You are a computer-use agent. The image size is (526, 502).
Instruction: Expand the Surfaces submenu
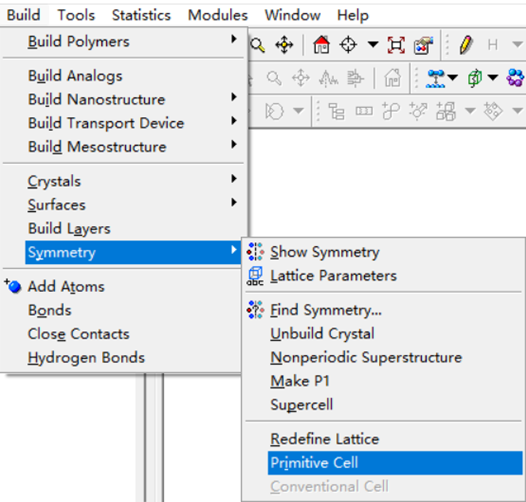tap(234, 202)
